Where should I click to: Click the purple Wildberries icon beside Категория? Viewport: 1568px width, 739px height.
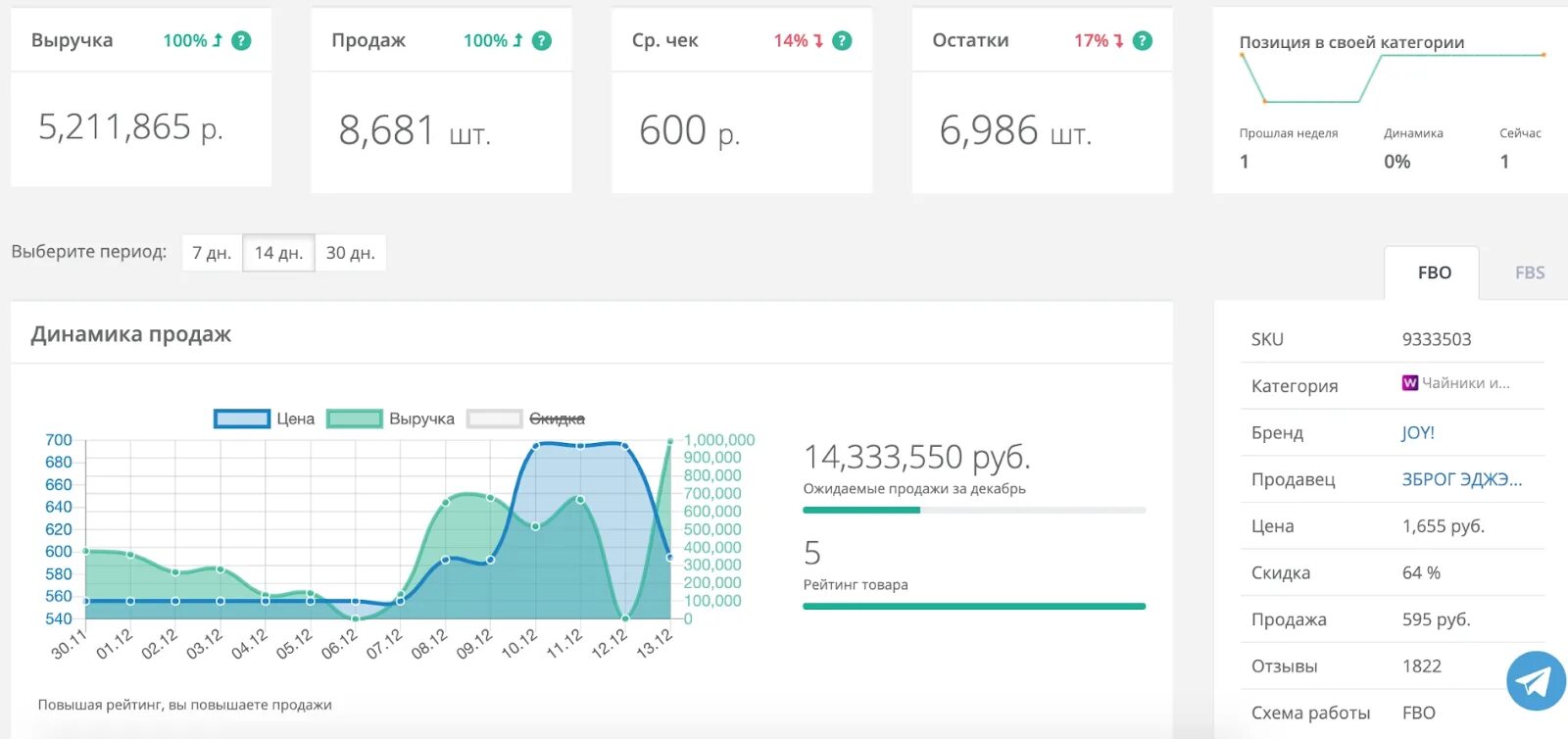1409,382
